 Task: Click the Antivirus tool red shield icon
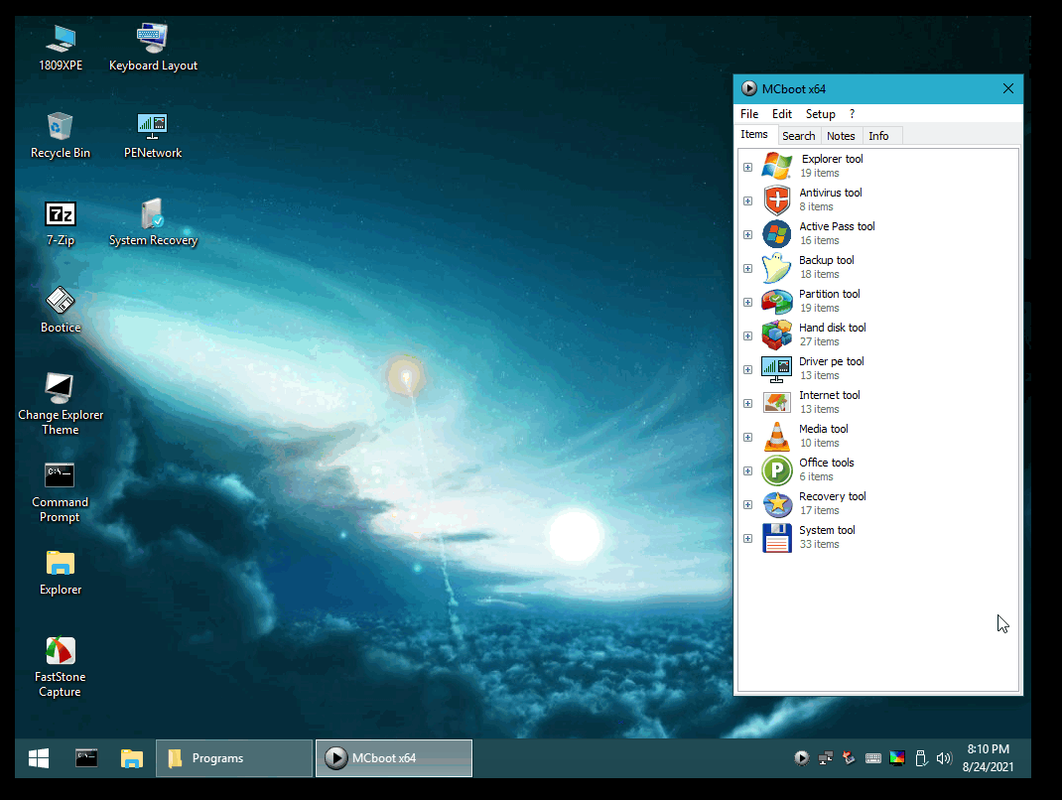[776, 200]
